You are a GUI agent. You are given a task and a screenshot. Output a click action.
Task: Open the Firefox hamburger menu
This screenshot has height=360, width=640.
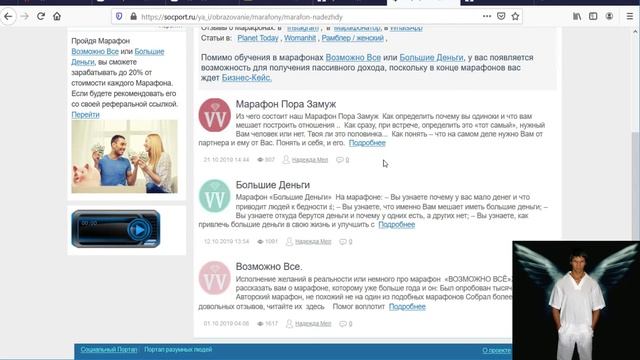[630, 16]
